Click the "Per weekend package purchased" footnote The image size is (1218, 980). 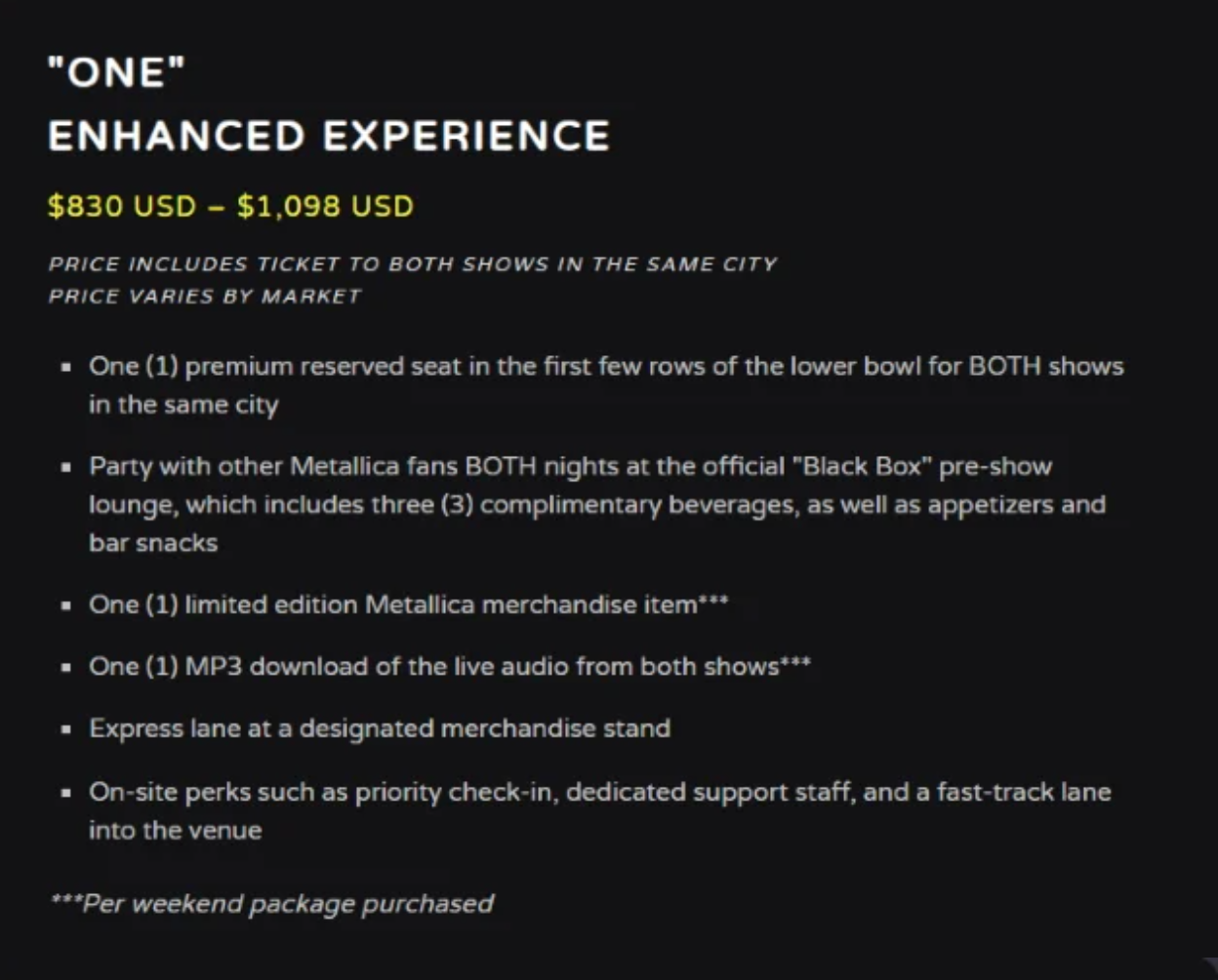point(271,904)
